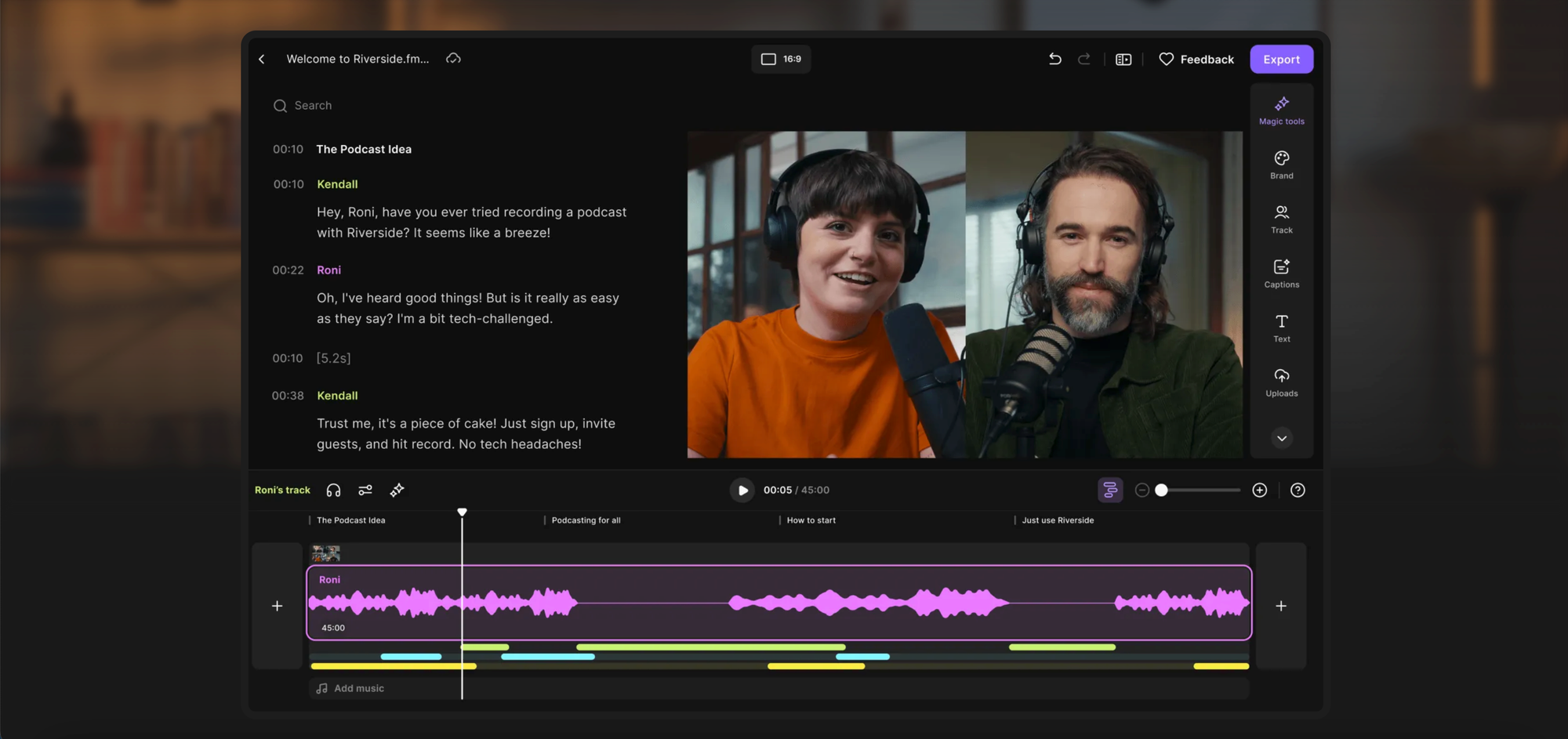Jump to 'The Podcast Idea' timeline chapter marker

[x=350, y=520]
